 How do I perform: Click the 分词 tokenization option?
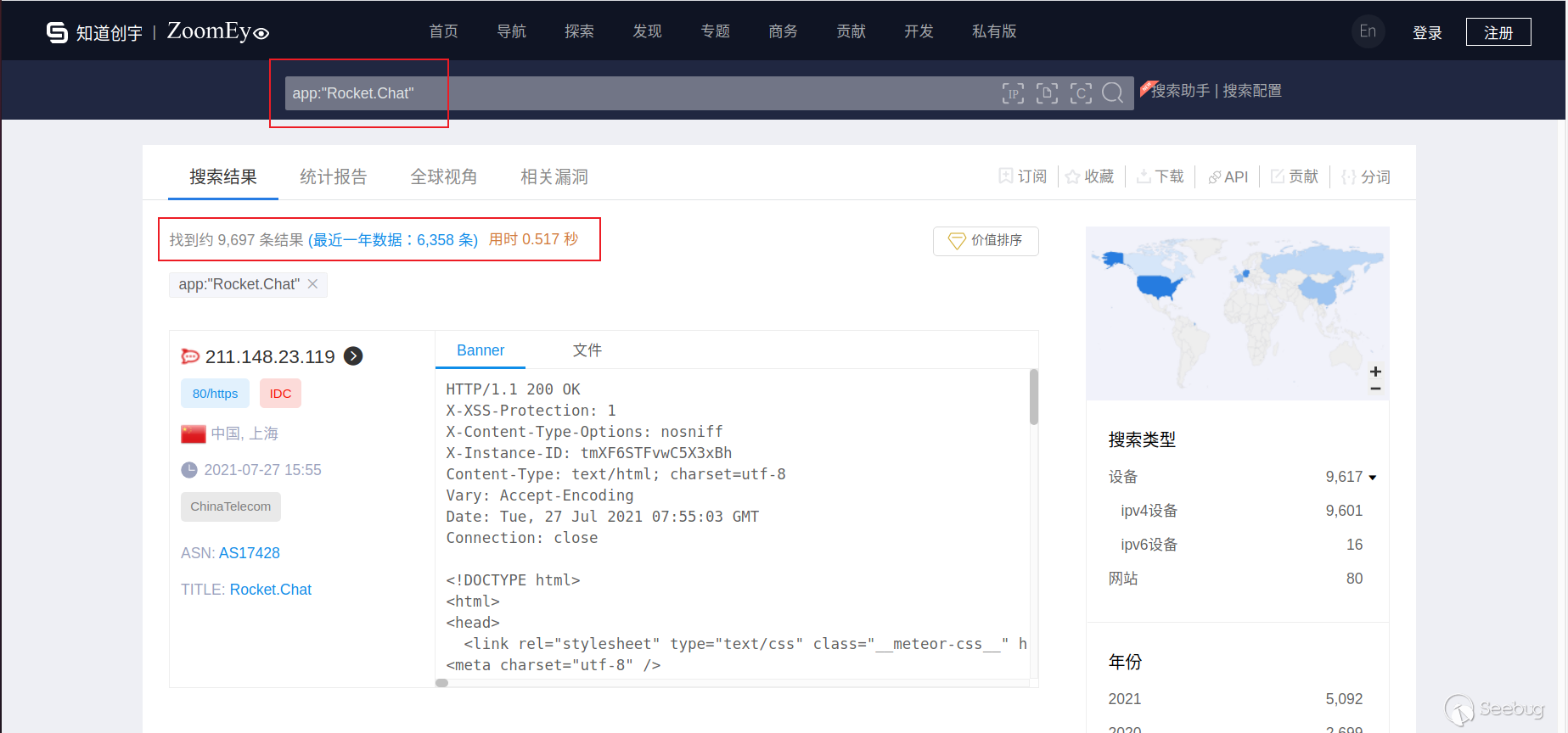(1365, 176)
